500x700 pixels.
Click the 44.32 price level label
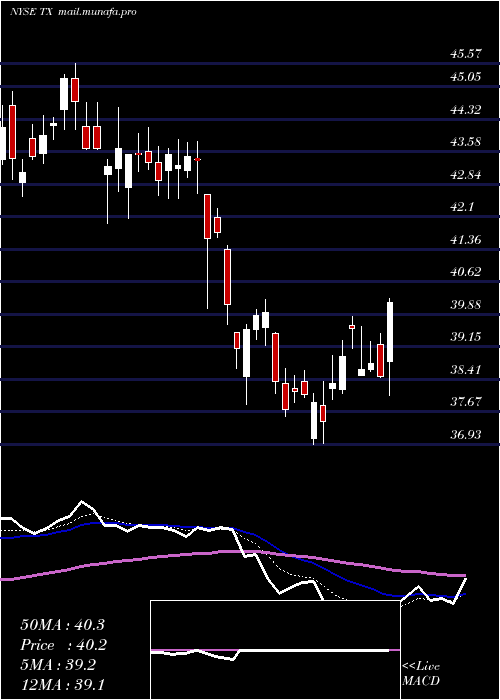466,109
